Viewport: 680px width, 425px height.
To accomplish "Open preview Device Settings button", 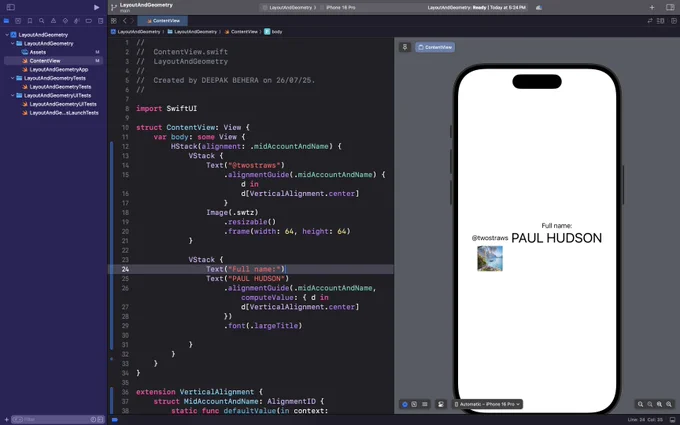I will (x=441, y=404).
